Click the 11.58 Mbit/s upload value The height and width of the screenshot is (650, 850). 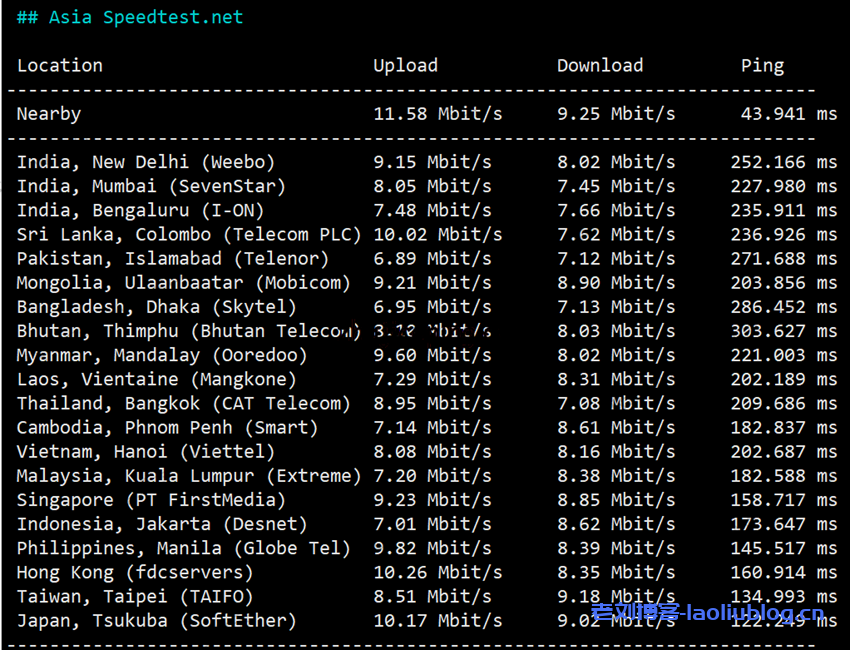click(x=438, y=114)
